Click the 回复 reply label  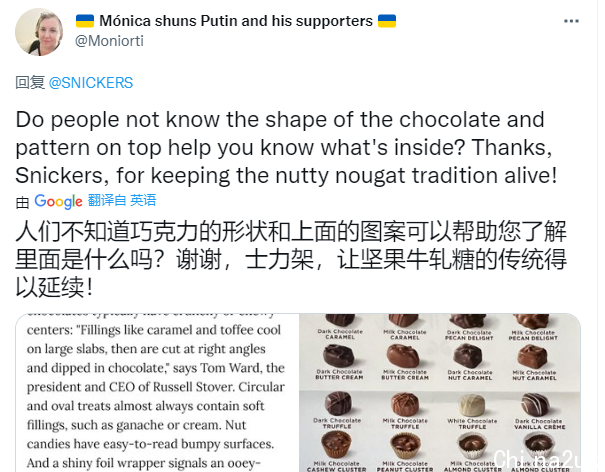[30, 83]
